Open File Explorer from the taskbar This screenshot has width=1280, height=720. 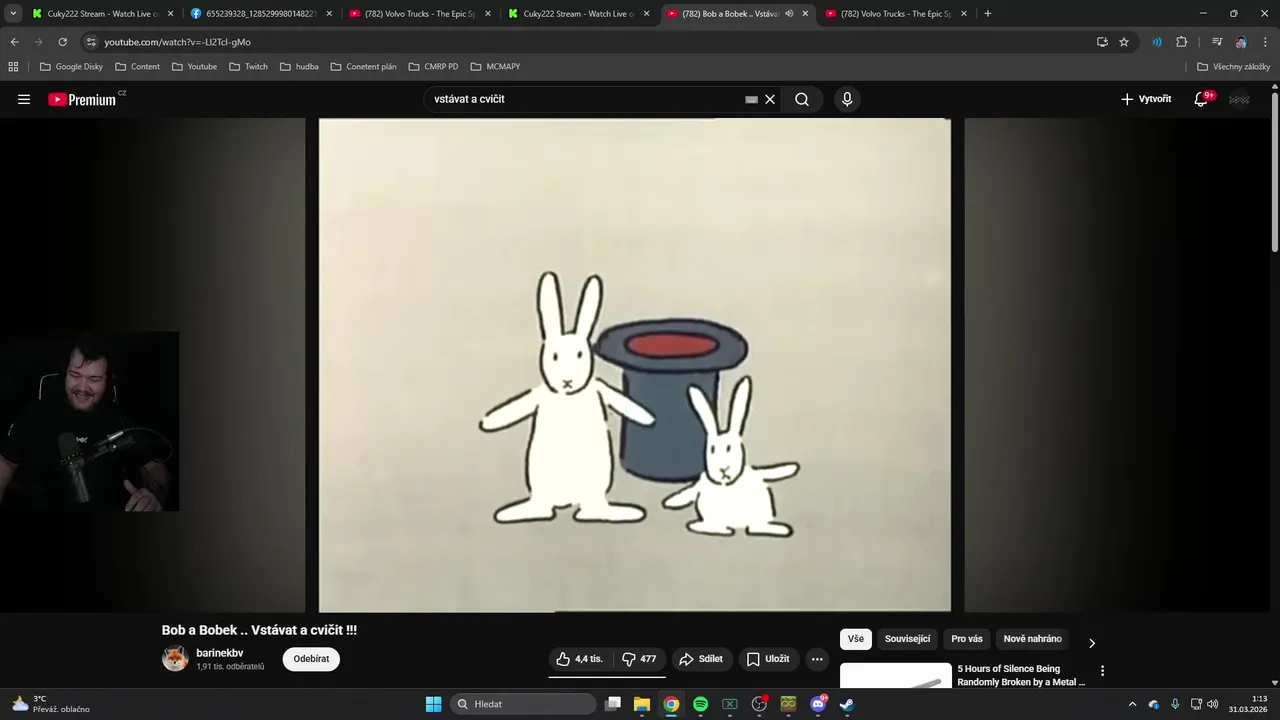(642, 704)
